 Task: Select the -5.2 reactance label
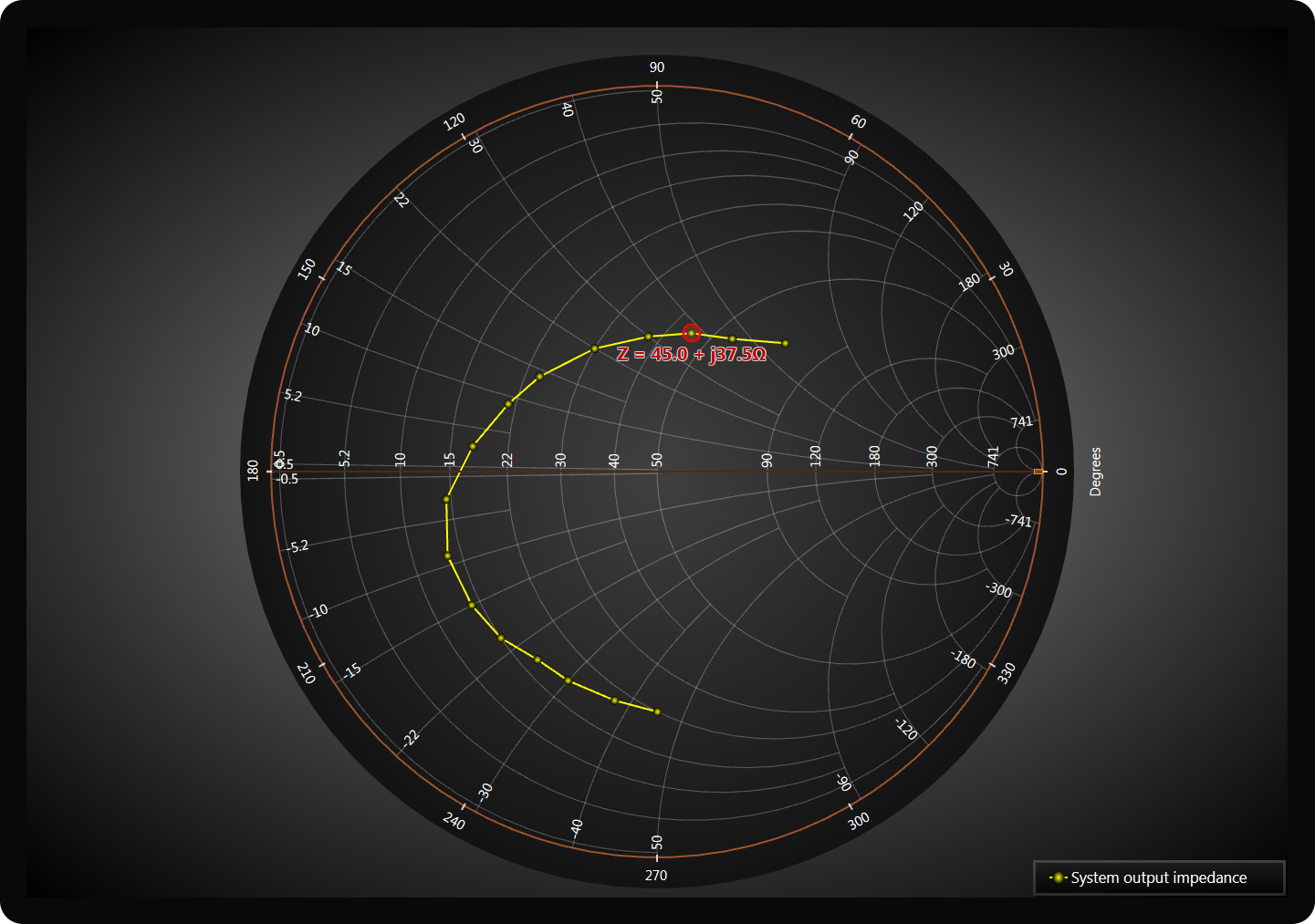click(298, 546)
